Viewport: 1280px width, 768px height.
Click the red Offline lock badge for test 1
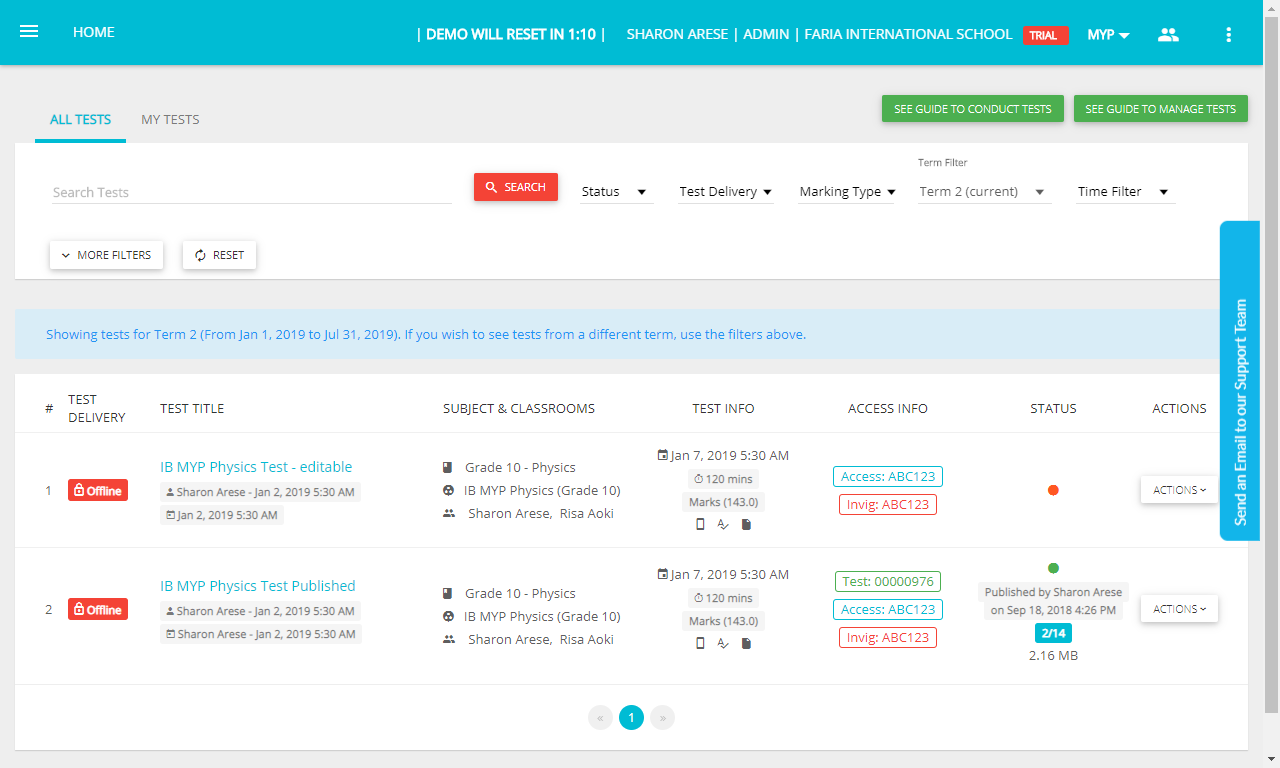click(98, 491)
